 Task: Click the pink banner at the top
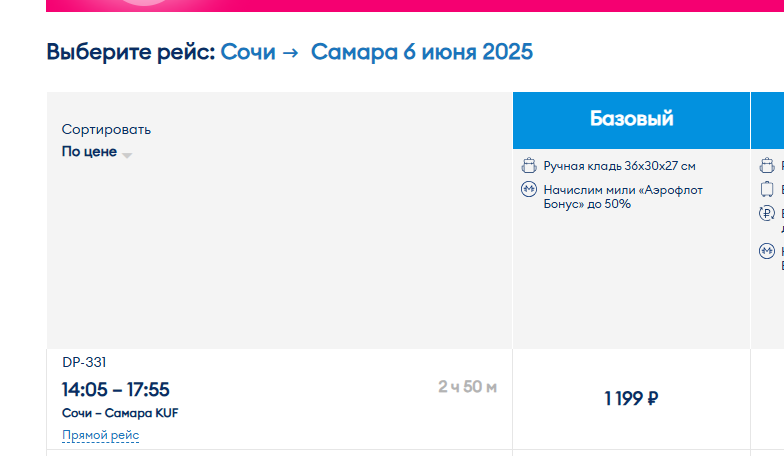(x=415, y=6)
